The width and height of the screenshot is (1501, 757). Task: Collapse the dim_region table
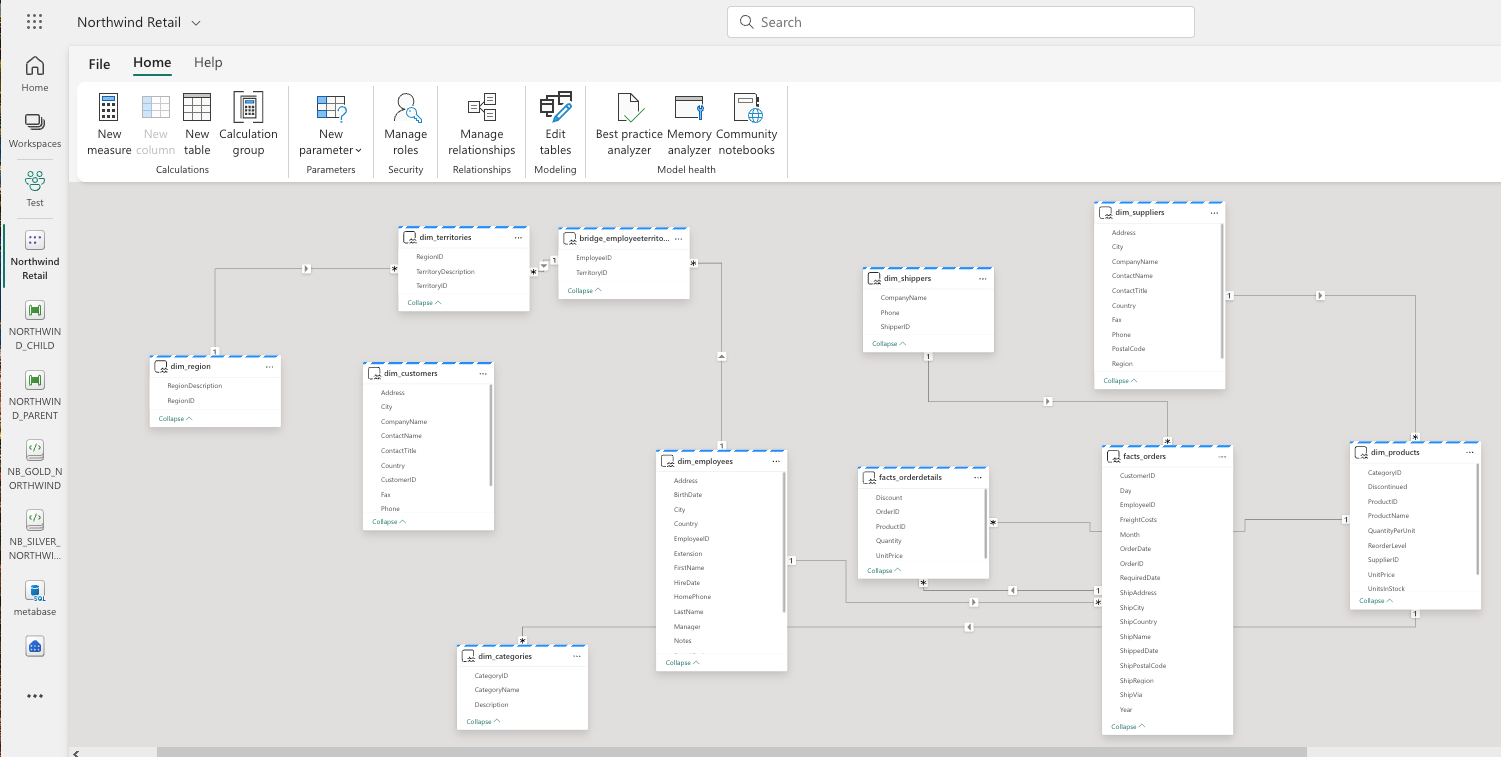pos(176,418)
